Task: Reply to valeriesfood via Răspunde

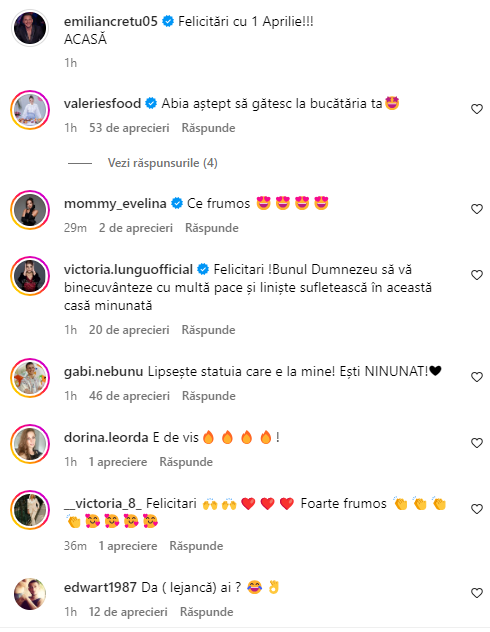Action: coord(208,128)
